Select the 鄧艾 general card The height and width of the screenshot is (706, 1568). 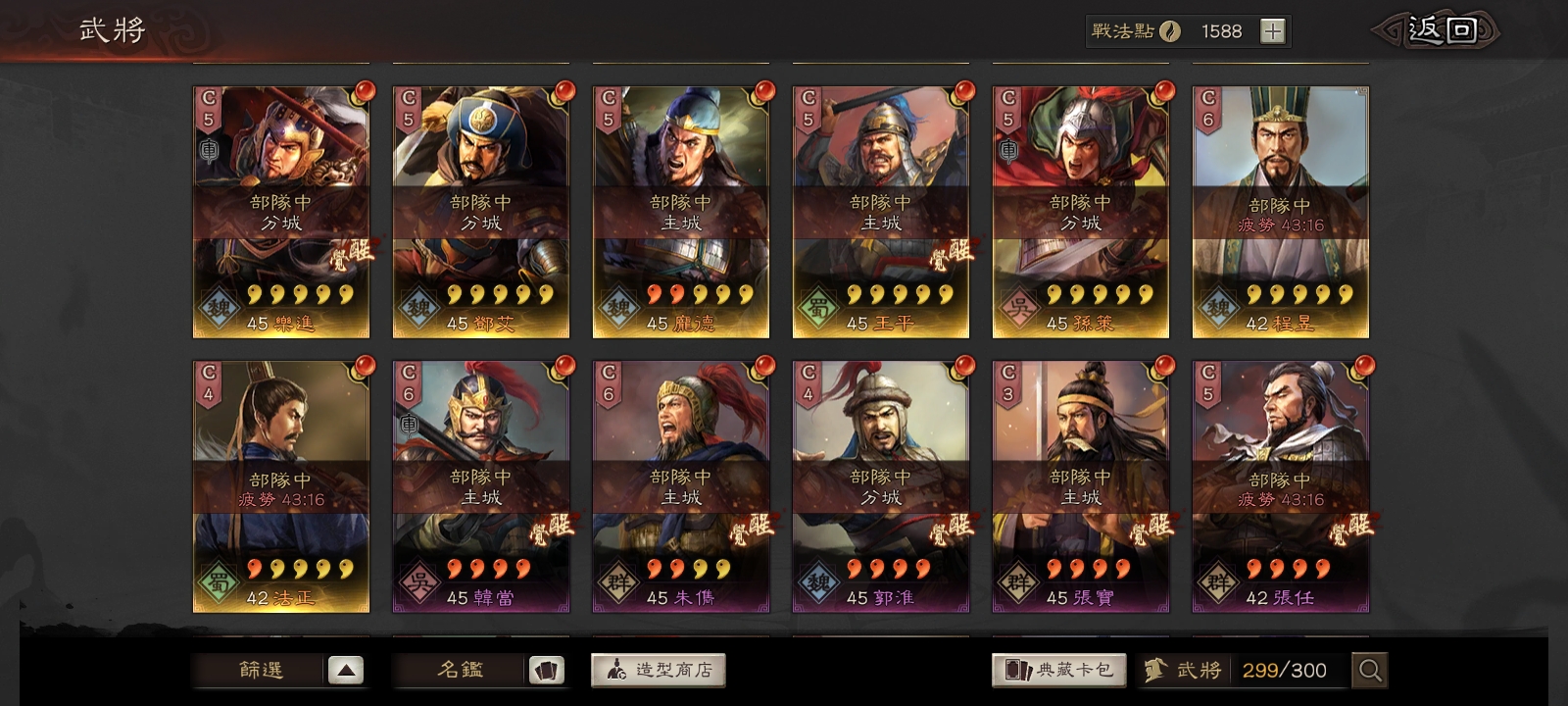coord(481,212)
